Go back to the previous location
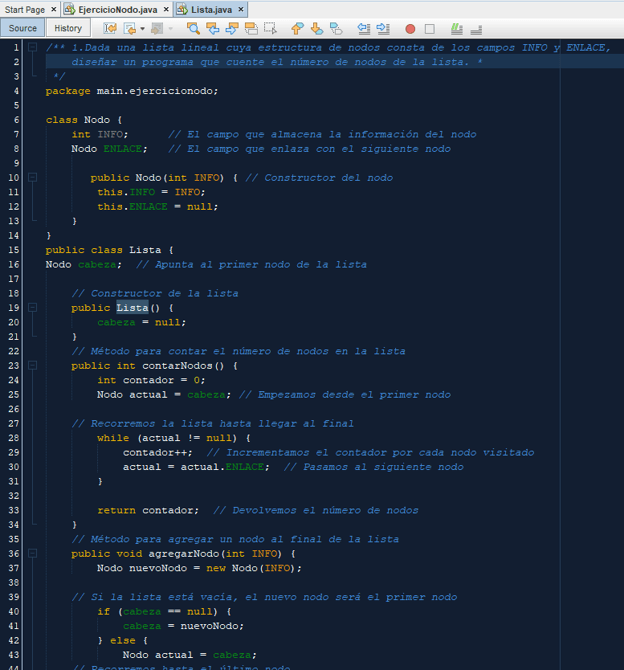 pyautogui.click(x=129, y=29)
